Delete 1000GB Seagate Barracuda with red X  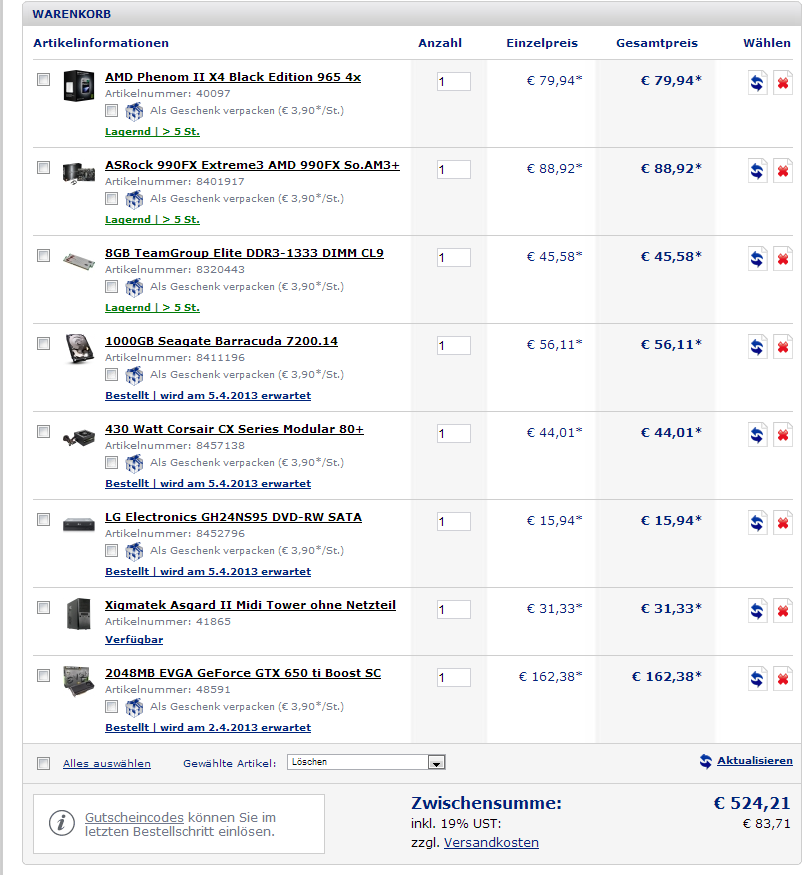(x=783, y=347)
